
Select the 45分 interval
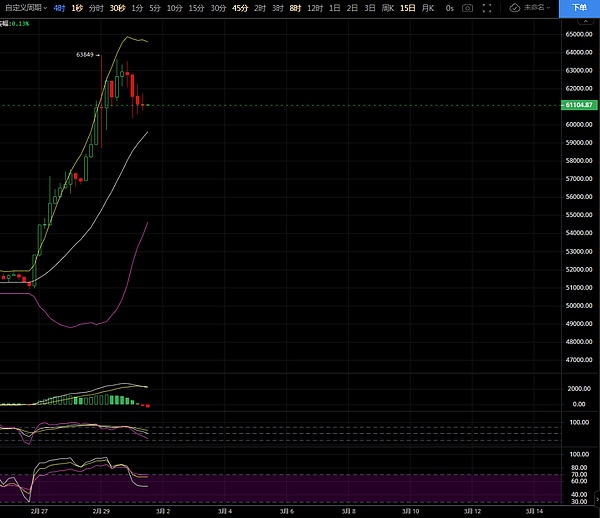(240, 7)
